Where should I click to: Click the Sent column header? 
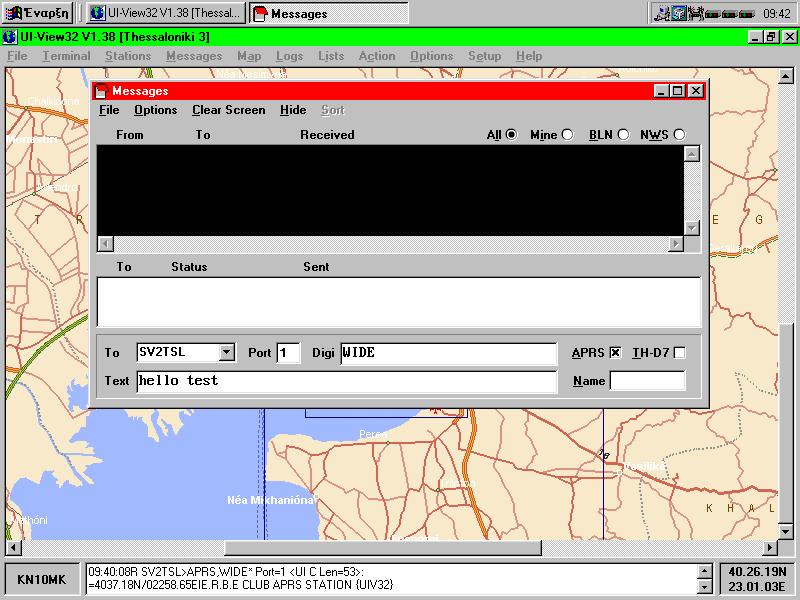pos(316,267)
